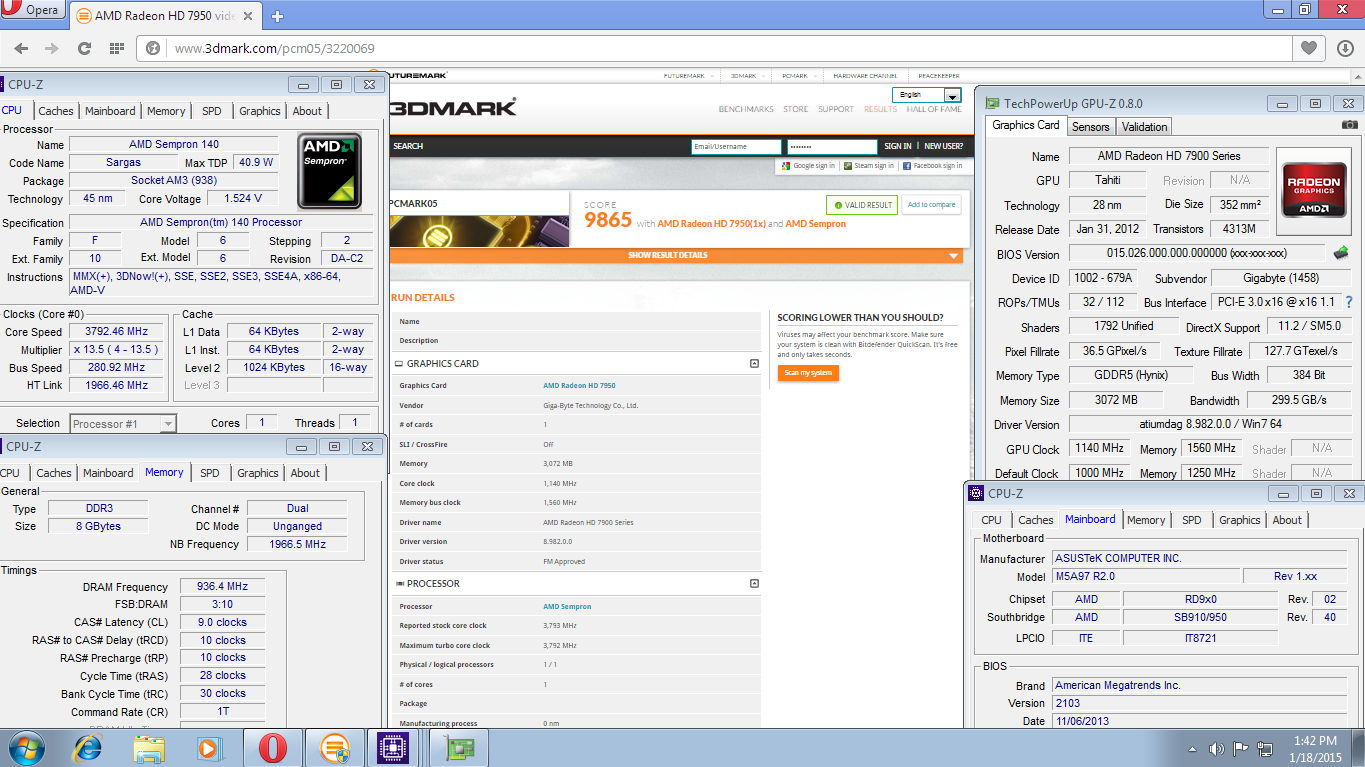
Task: Click the STORE navigation link
Action: (796, 109)
